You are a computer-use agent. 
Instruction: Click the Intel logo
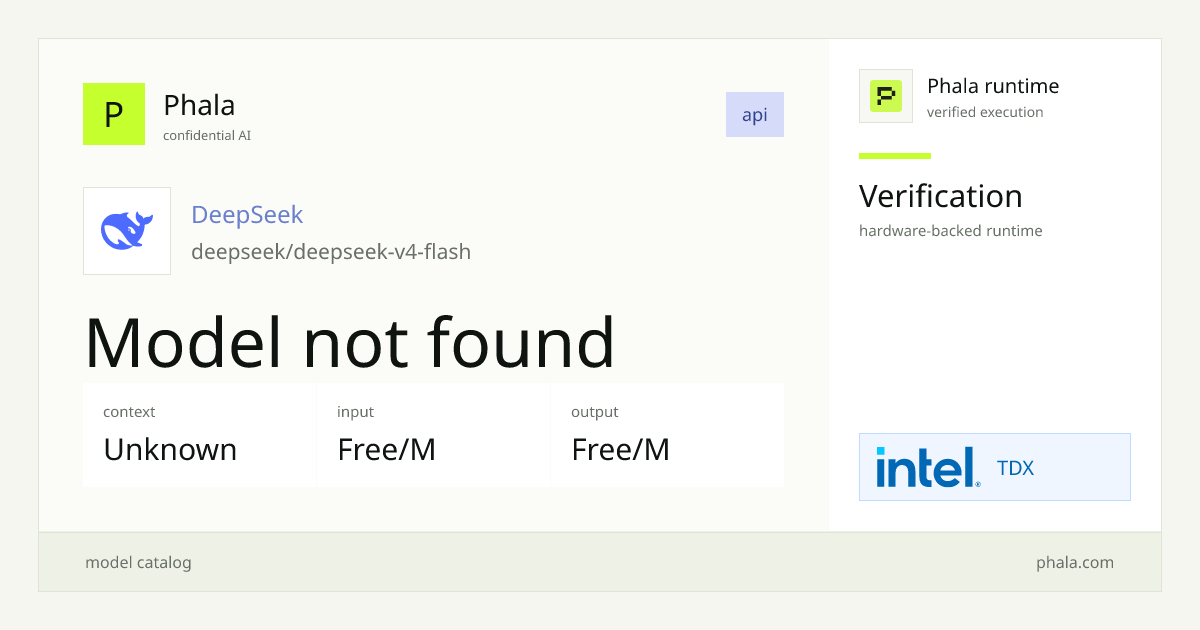pyautogui.click(x=928, y=467)
